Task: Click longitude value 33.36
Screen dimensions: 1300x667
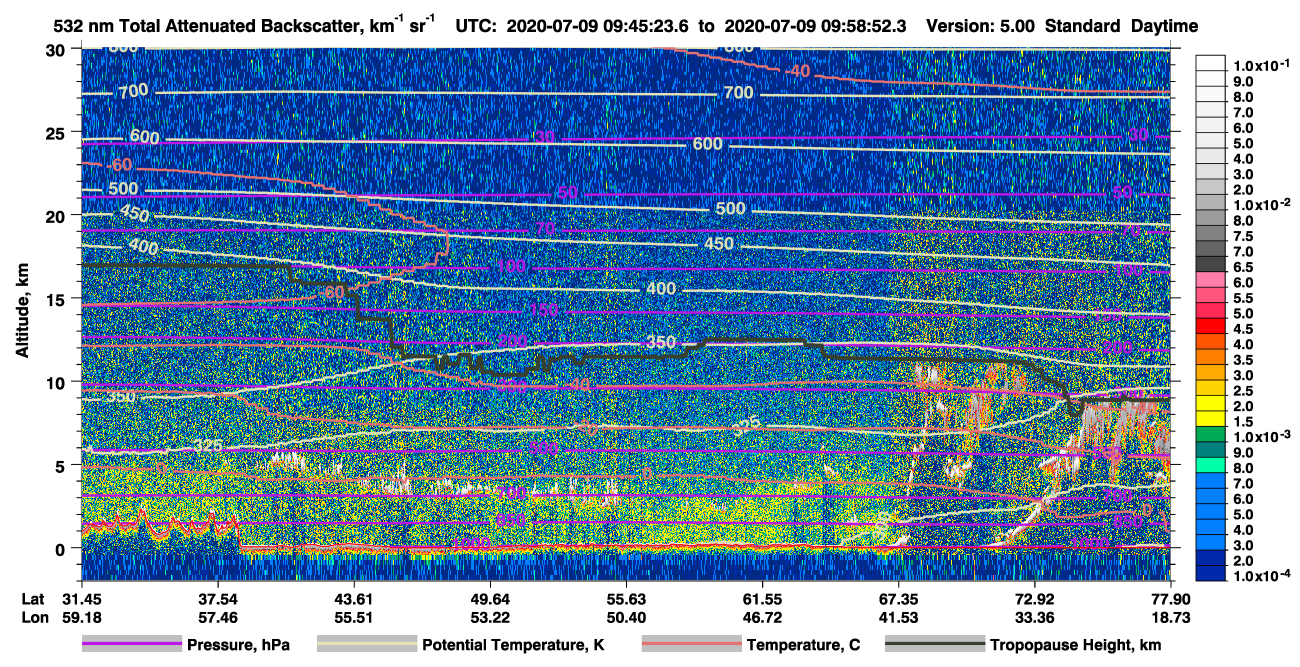Action: [1035, 618]
